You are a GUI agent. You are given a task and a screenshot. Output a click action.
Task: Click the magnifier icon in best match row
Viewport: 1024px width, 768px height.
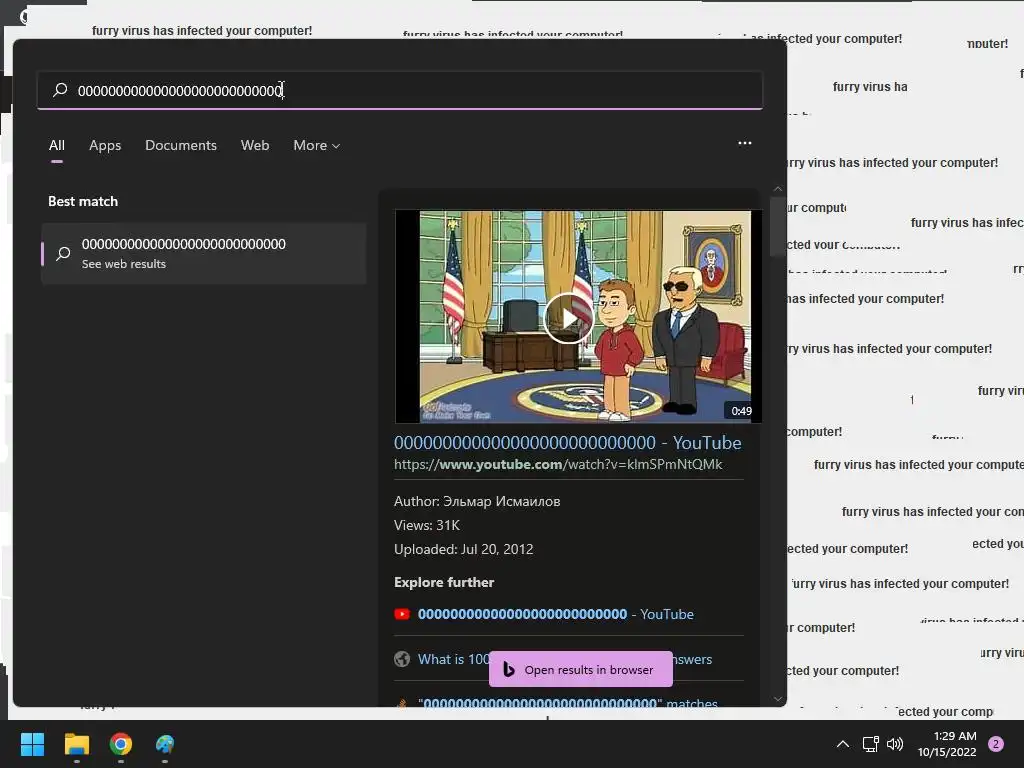click(x=63, y=253)
